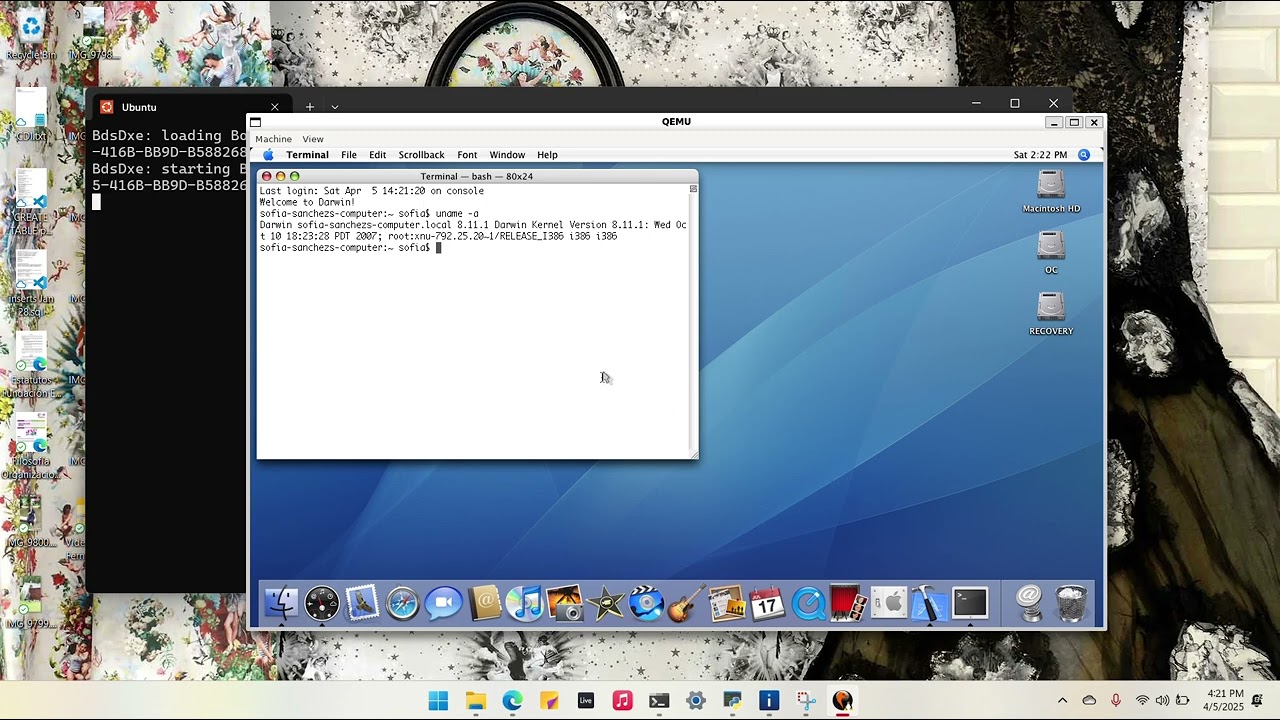Image resolution: width=1280 pixels, height=720 pixels.
Task: Open Mail stamp icon in dock
Action: click(362, 603)
